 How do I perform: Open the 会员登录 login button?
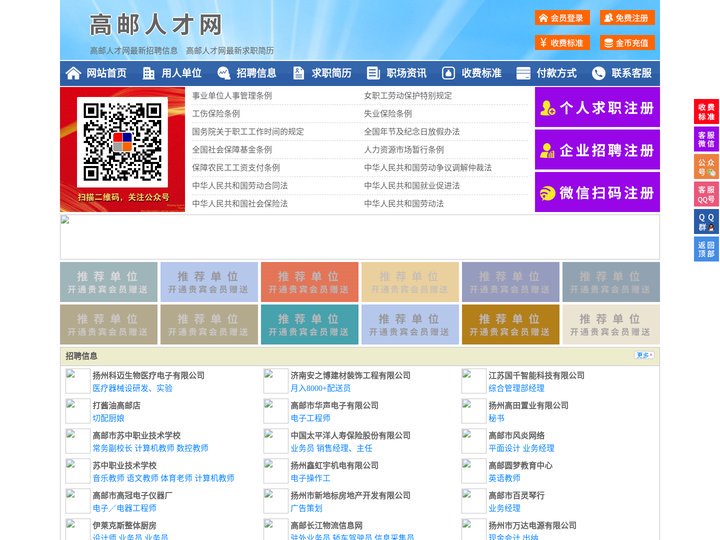[x=562, y=18]
